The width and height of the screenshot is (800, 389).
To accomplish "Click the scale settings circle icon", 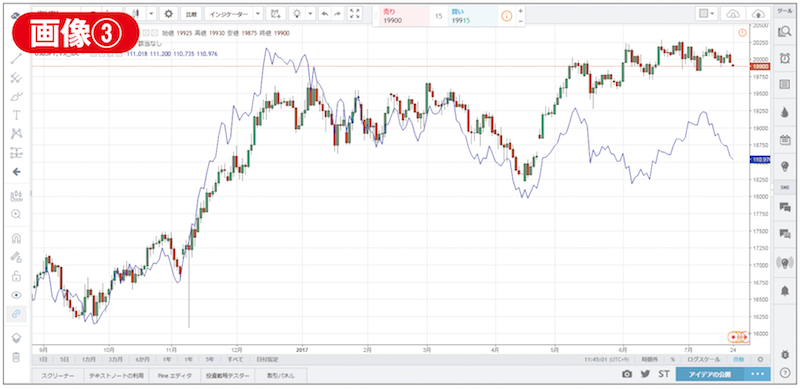I will pyautogui.click(x=760, y=359).
